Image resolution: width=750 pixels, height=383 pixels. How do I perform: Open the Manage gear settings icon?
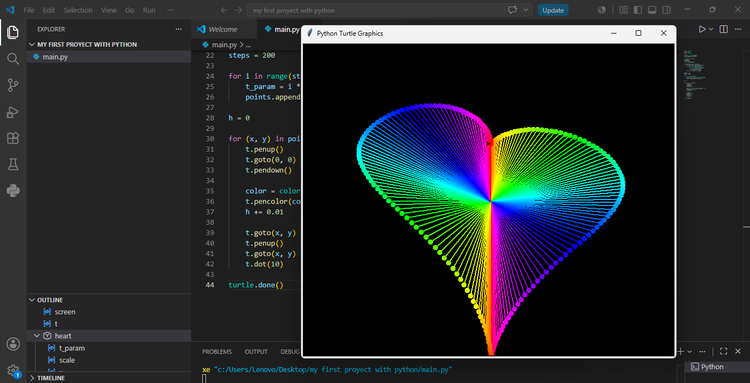click(x=13, y=370)
